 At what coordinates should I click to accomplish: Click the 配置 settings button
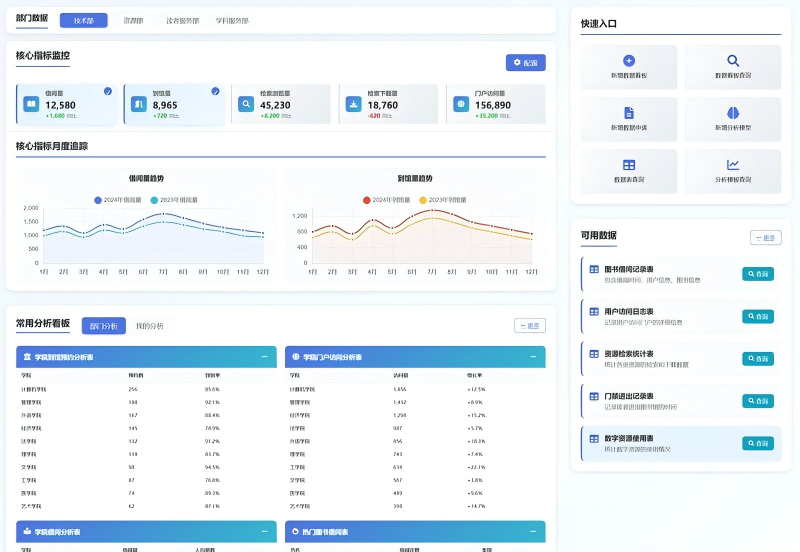(525, 63)
